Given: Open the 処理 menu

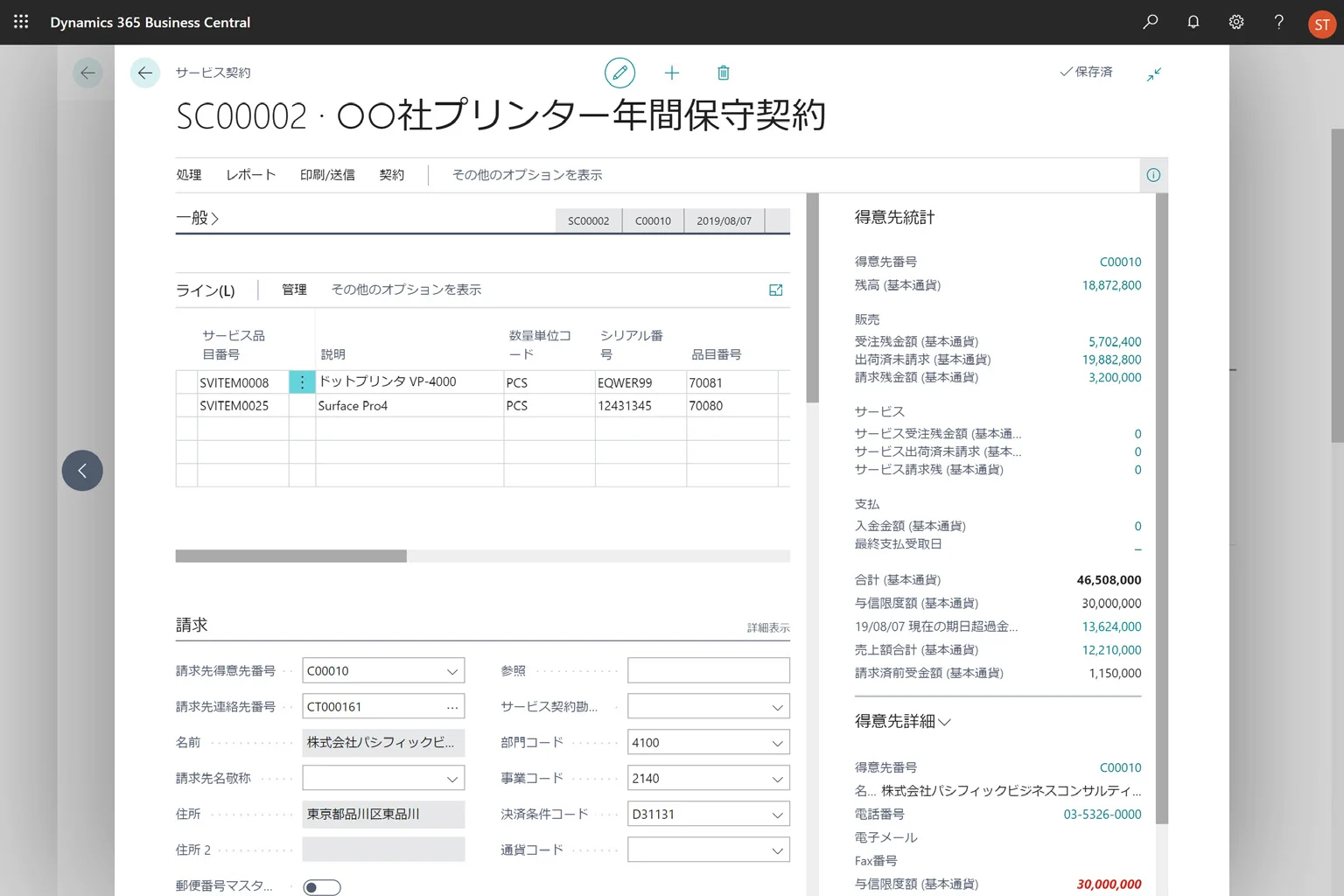Looking at the screenshot, I should (x=189, y=175).
